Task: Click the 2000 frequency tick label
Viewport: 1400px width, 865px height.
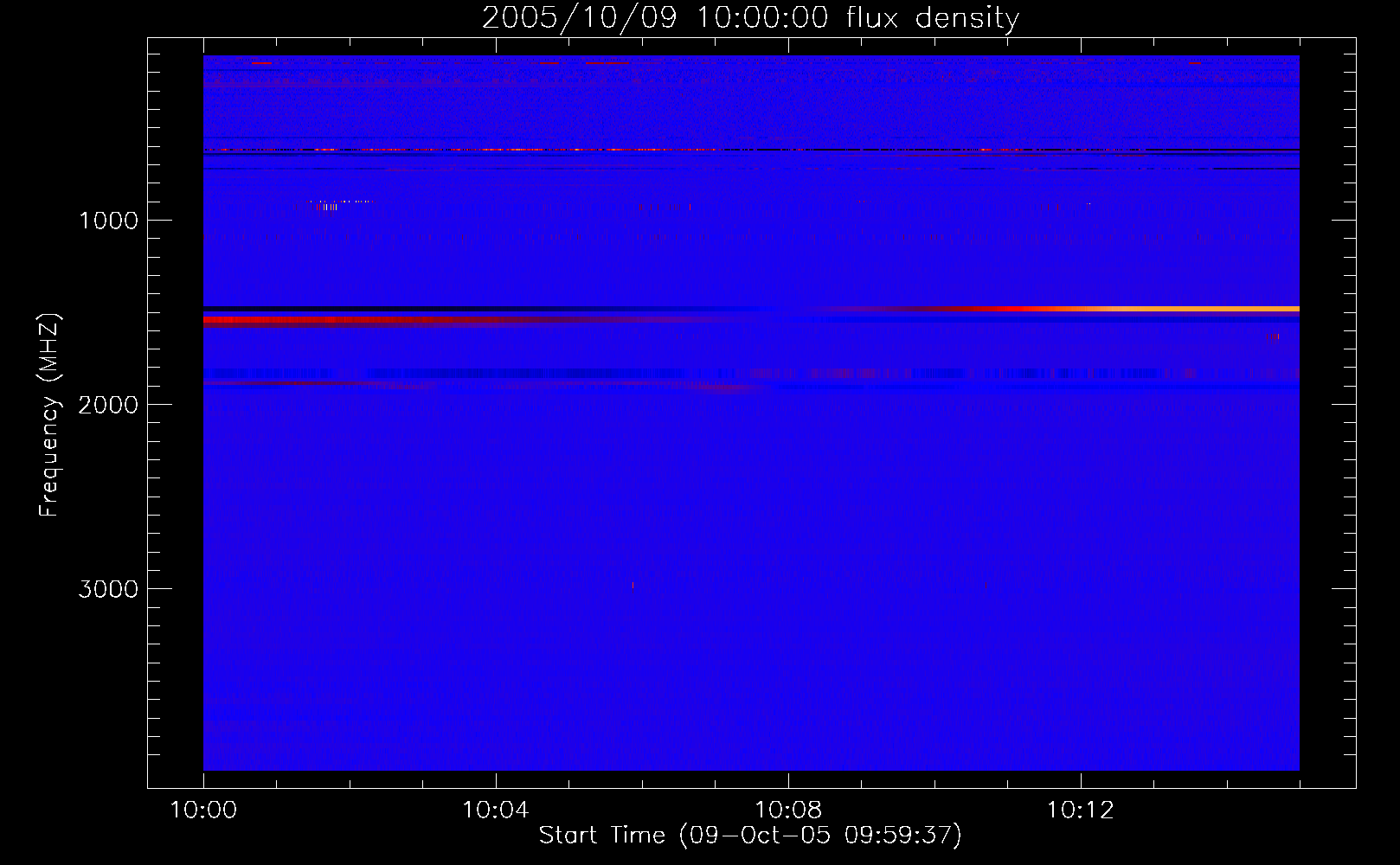Action: [x=108, y=405]
